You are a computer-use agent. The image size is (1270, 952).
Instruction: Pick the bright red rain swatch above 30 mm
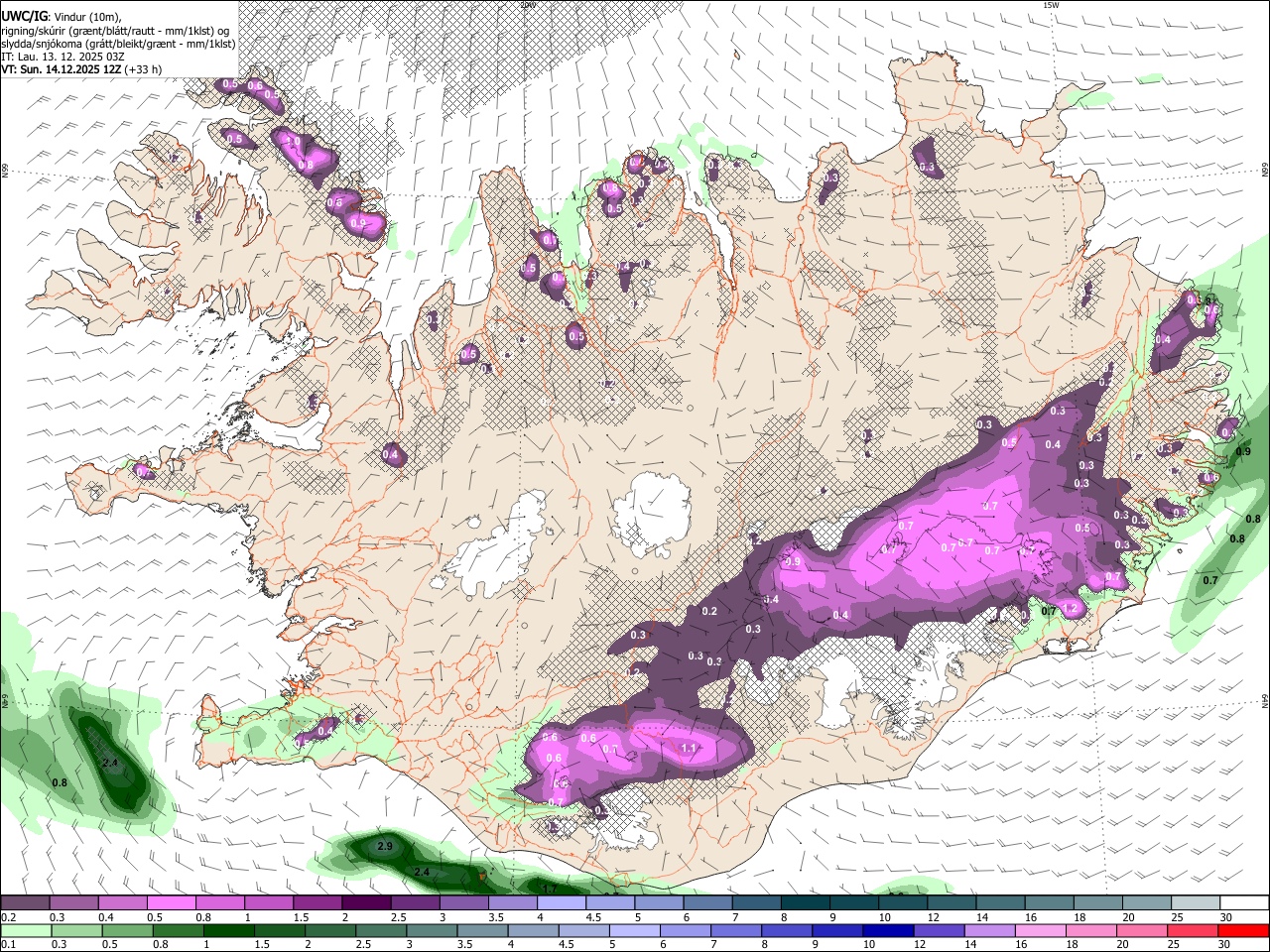1242,930
